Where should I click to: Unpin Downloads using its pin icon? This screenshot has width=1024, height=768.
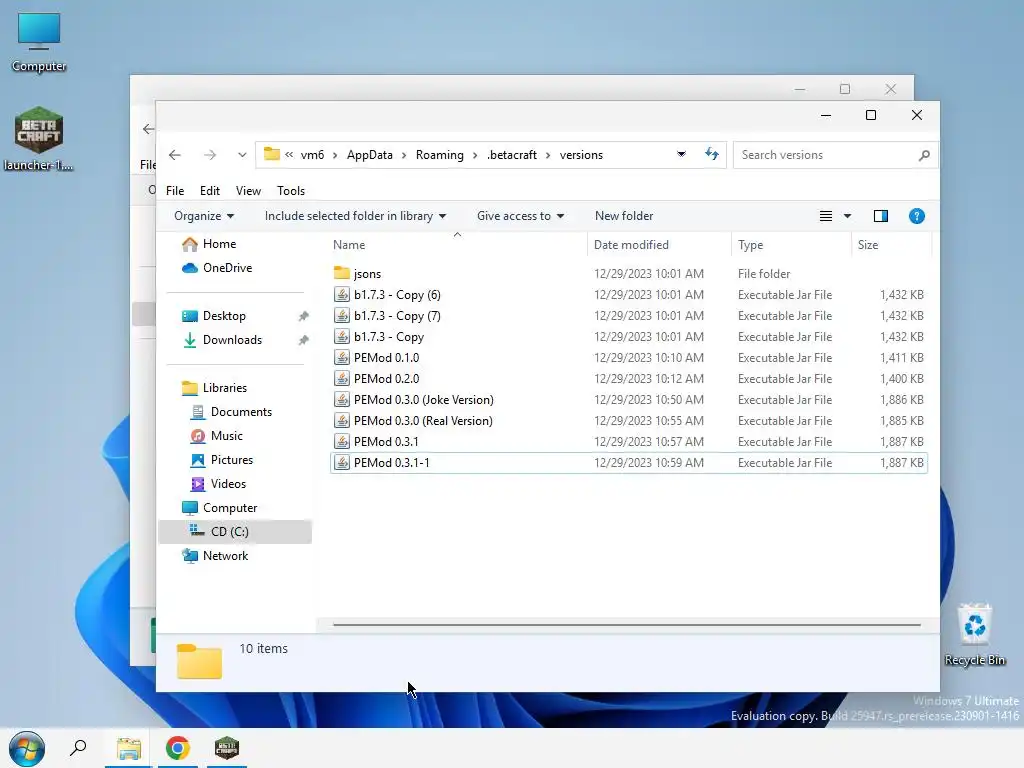(x=304, y=340)
